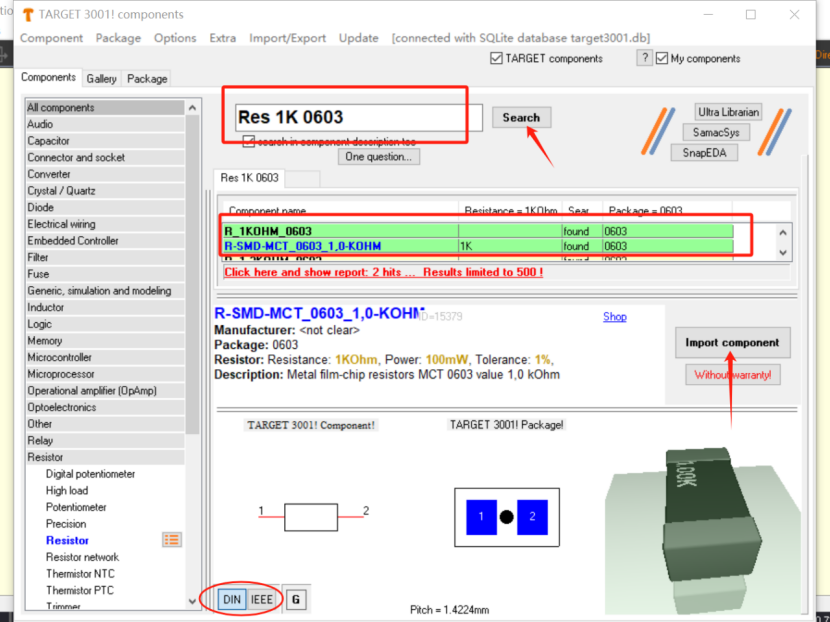Select All components category
830x622 pixels.
click(x=105, y=107)
